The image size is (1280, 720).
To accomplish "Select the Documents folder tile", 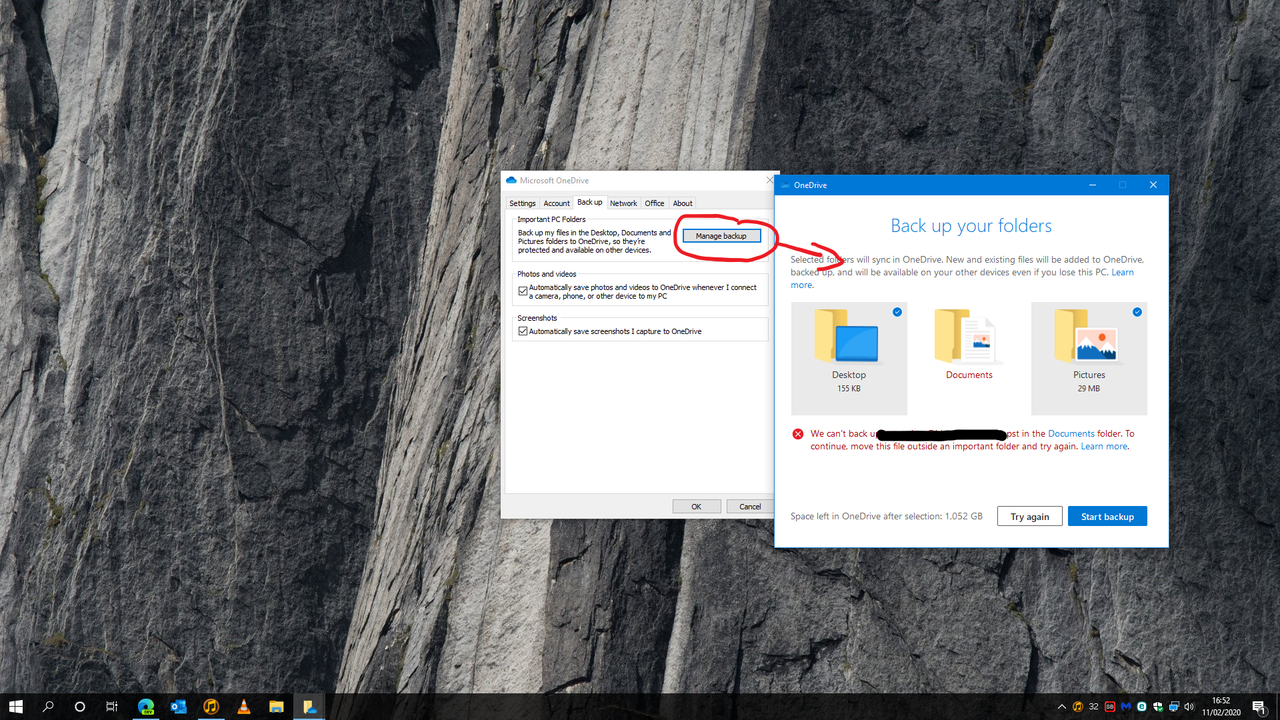I will click(x=969, y=358).
